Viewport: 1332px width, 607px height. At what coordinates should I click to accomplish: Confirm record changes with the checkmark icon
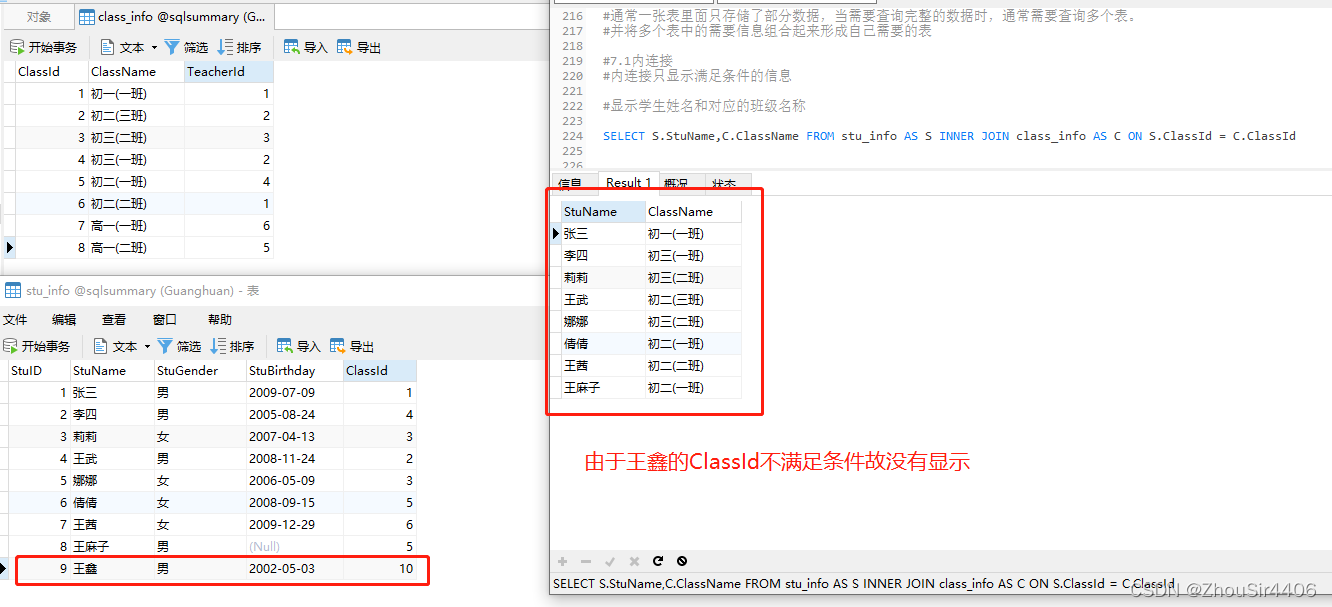click(610, 561)
